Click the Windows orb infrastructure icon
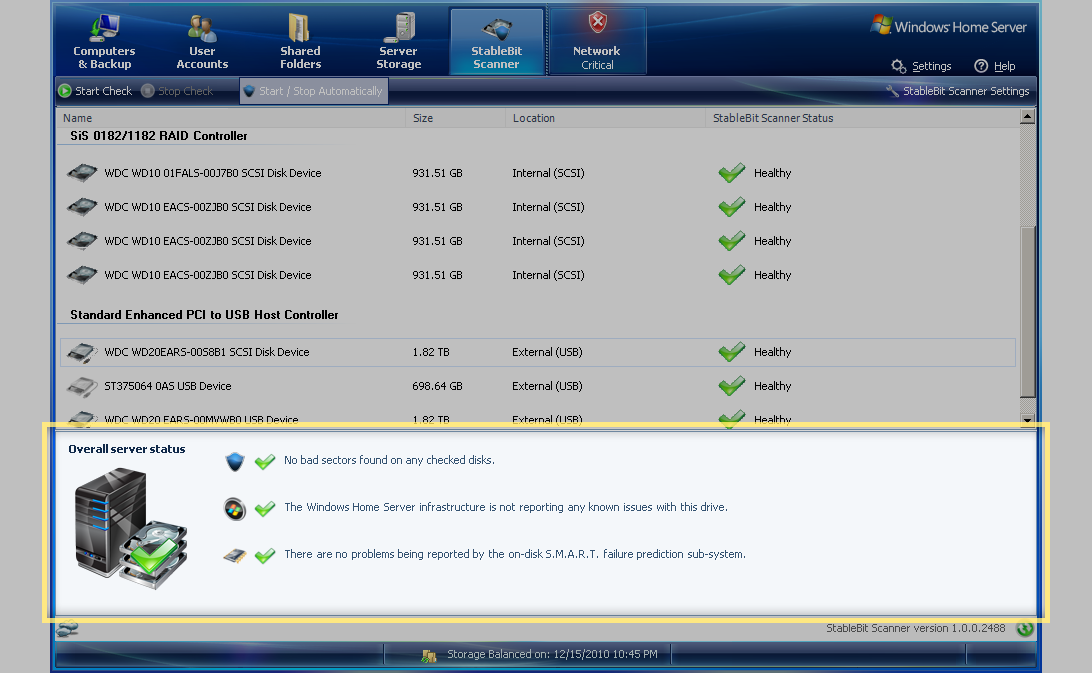 click(x=235, y=509)
